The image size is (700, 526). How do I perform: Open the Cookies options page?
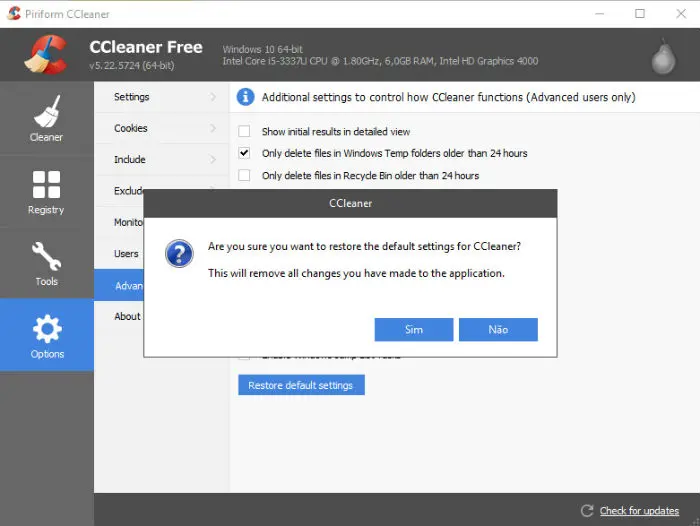(161, 128)
